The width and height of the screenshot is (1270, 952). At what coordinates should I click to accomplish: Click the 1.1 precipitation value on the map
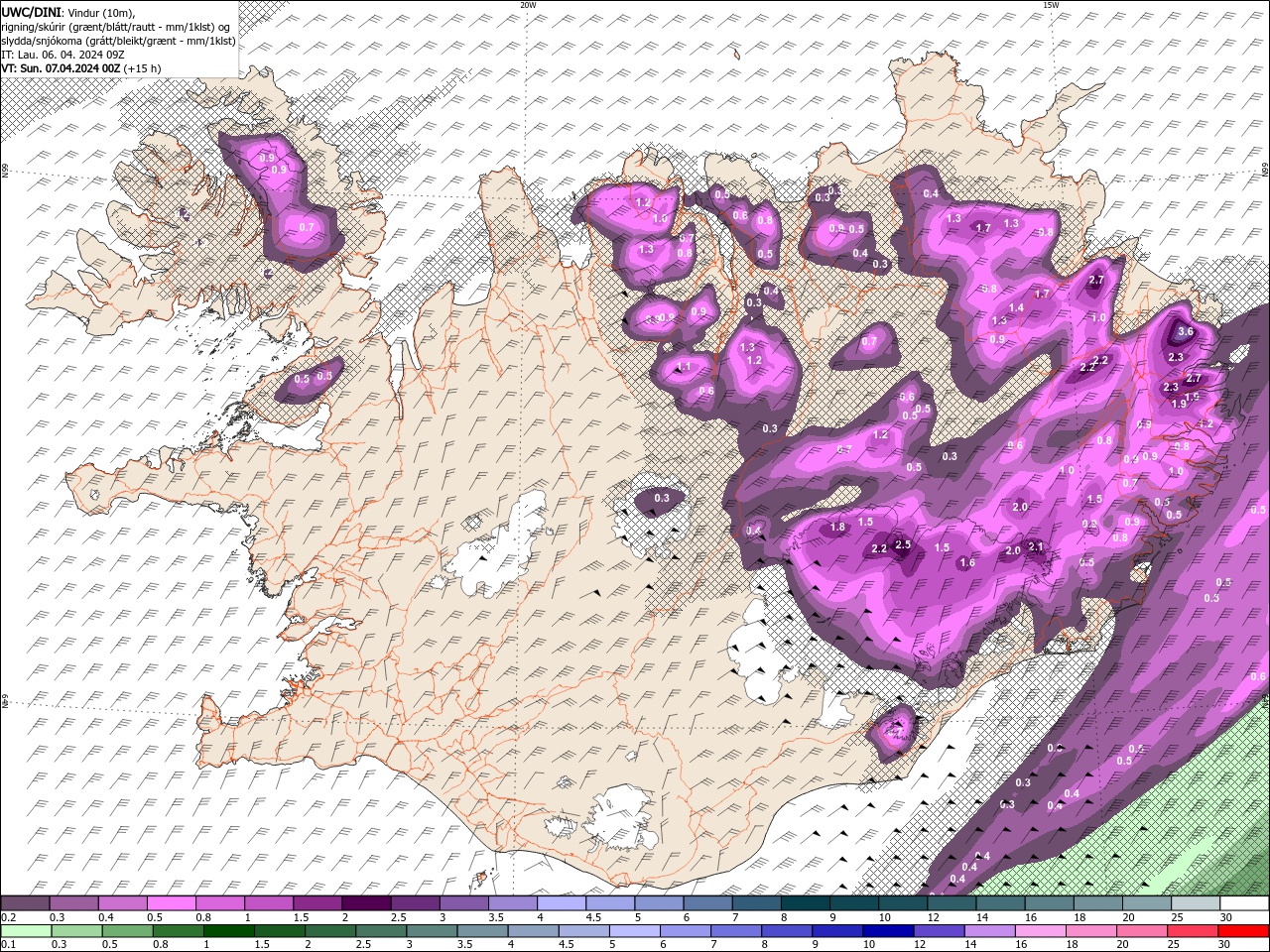684,367
